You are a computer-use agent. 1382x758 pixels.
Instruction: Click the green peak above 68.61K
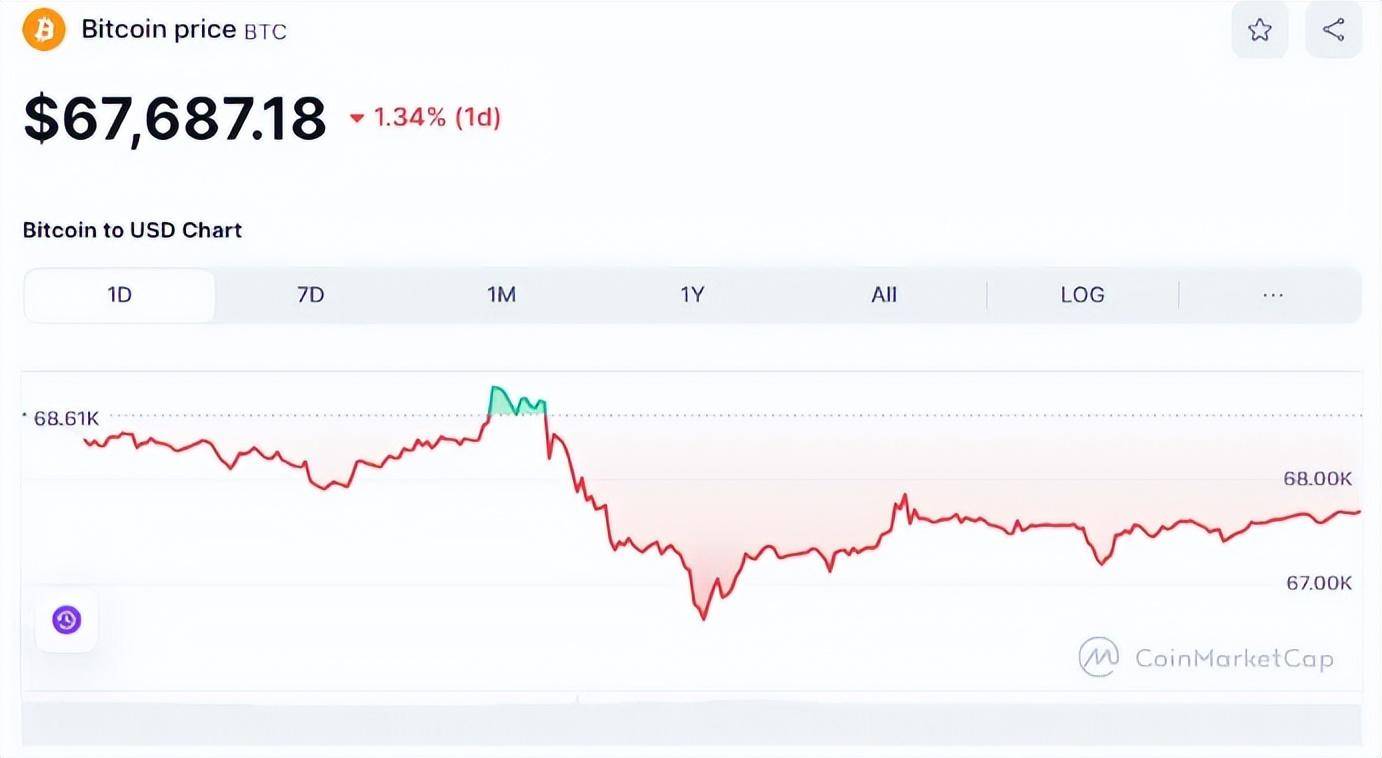click(516, 400)
